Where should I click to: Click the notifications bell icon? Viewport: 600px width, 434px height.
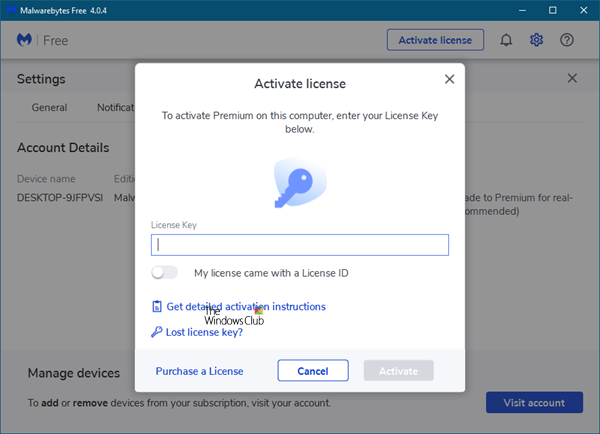coord(507,40)
